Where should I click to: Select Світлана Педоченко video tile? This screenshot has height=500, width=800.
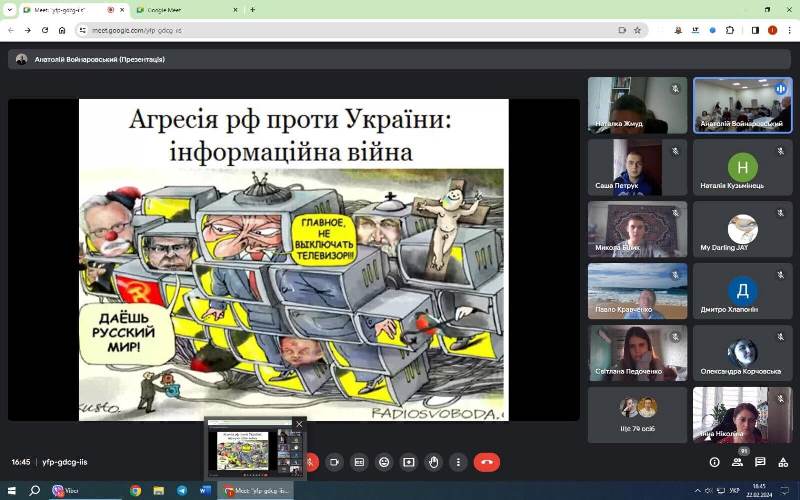click(x=637, y=354)
